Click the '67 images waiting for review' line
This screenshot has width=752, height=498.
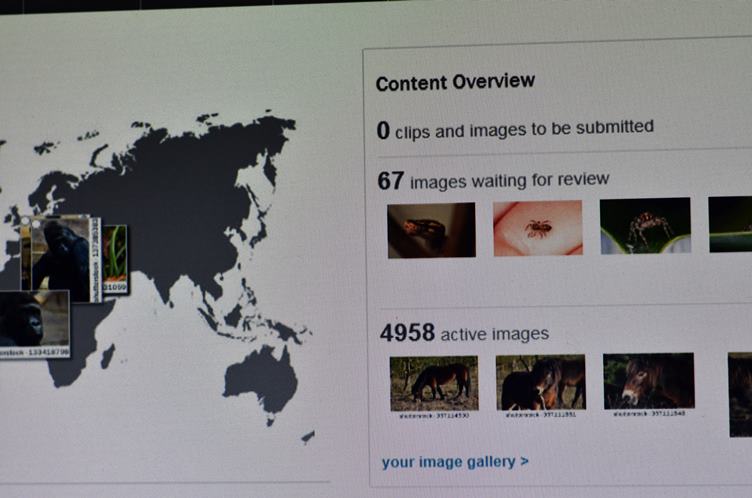pos(494,180)
